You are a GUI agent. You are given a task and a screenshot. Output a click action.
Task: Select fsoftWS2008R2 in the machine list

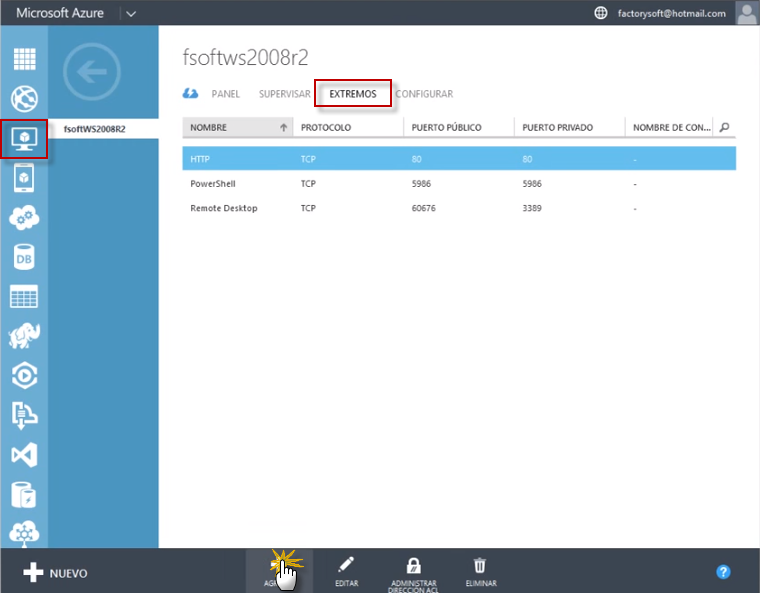(x=94, y=129)
